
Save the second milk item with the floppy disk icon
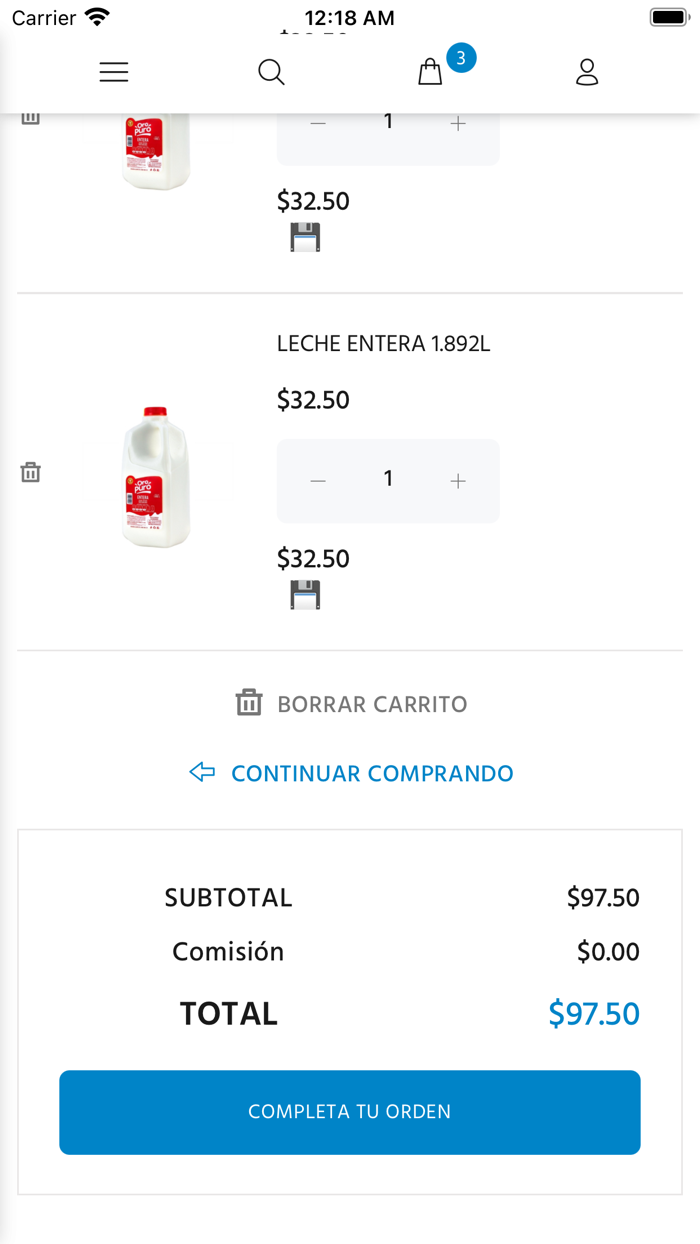click(x=304, y=594)
